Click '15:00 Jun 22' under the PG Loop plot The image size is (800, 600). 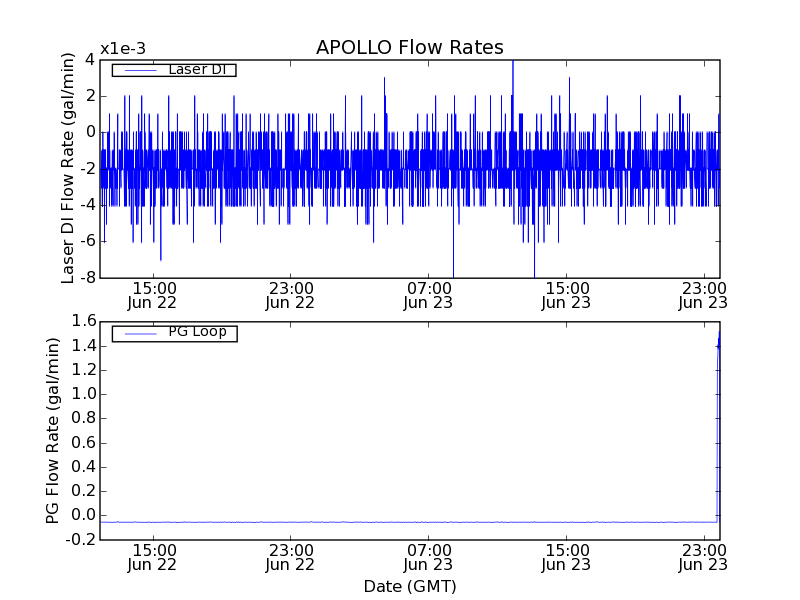click(152, 558)
